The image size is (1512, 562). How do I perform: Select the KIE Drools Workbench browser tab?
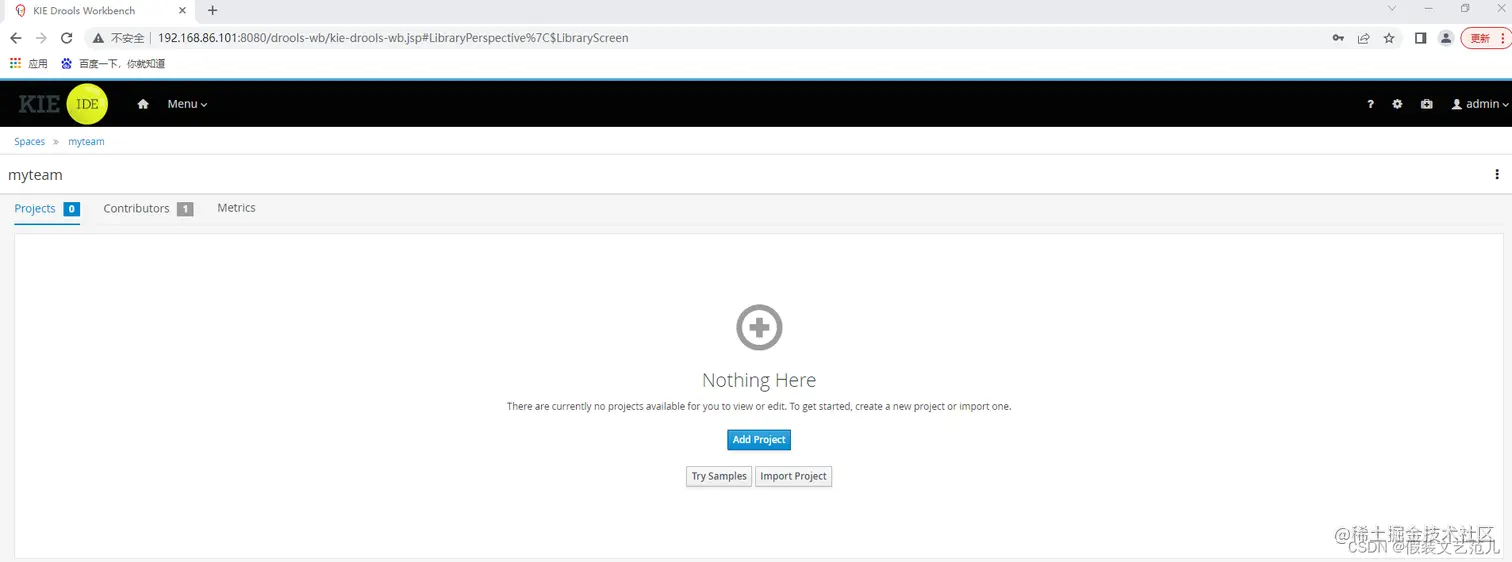[x=98, y=10]
